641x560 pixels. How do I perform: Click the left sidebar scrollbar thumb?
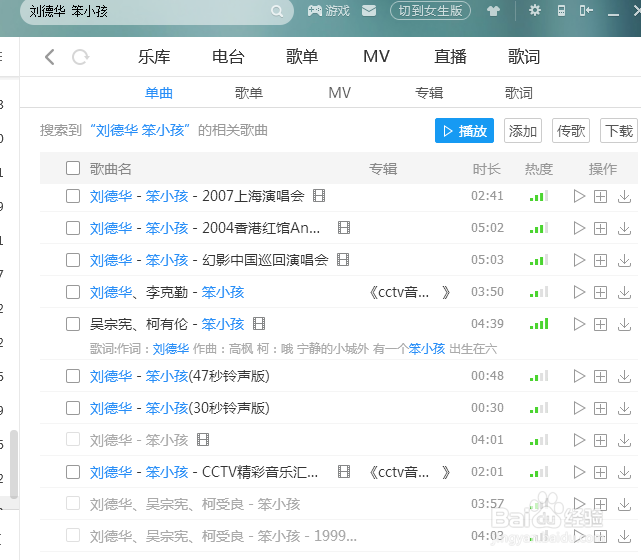pyautogui.click(x=14, y=464)
